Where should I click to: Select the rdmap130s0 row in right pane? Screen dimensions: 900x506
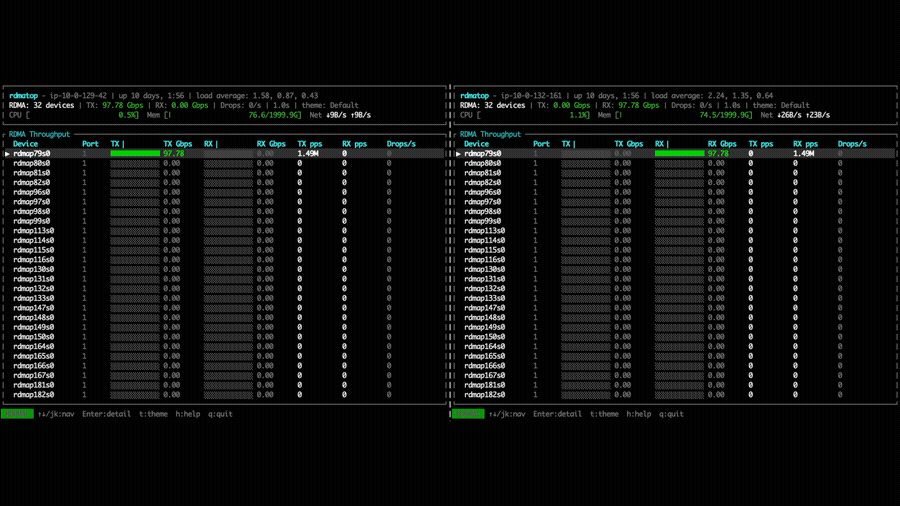tap(675, 269)
